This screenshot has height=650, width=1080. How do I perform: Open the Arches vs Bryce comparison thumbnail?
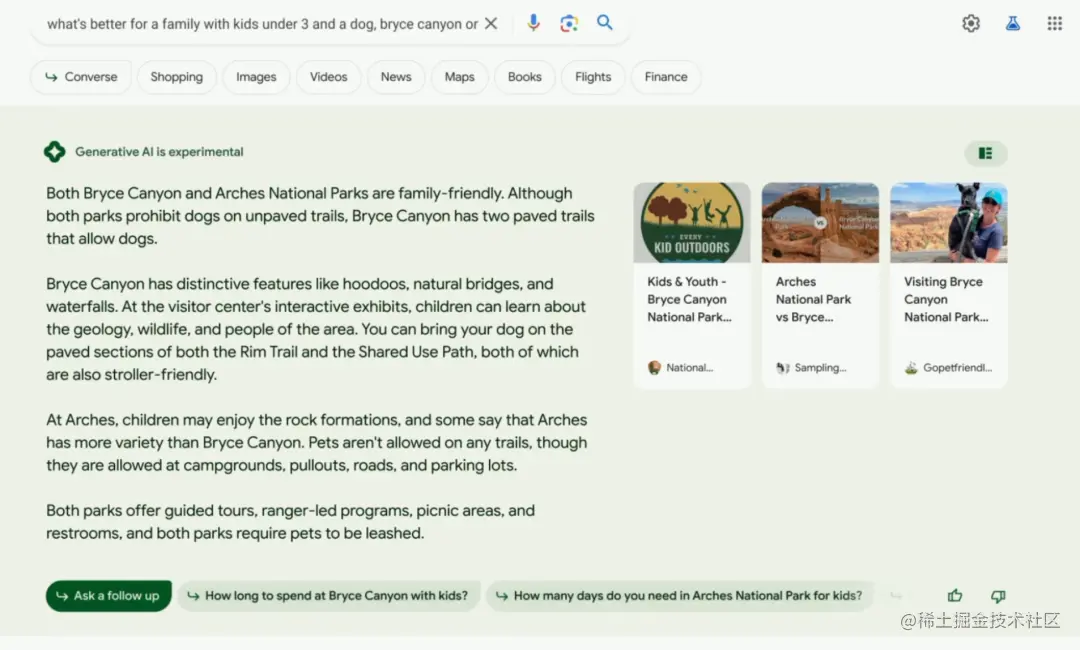click(x=820, y=222)
